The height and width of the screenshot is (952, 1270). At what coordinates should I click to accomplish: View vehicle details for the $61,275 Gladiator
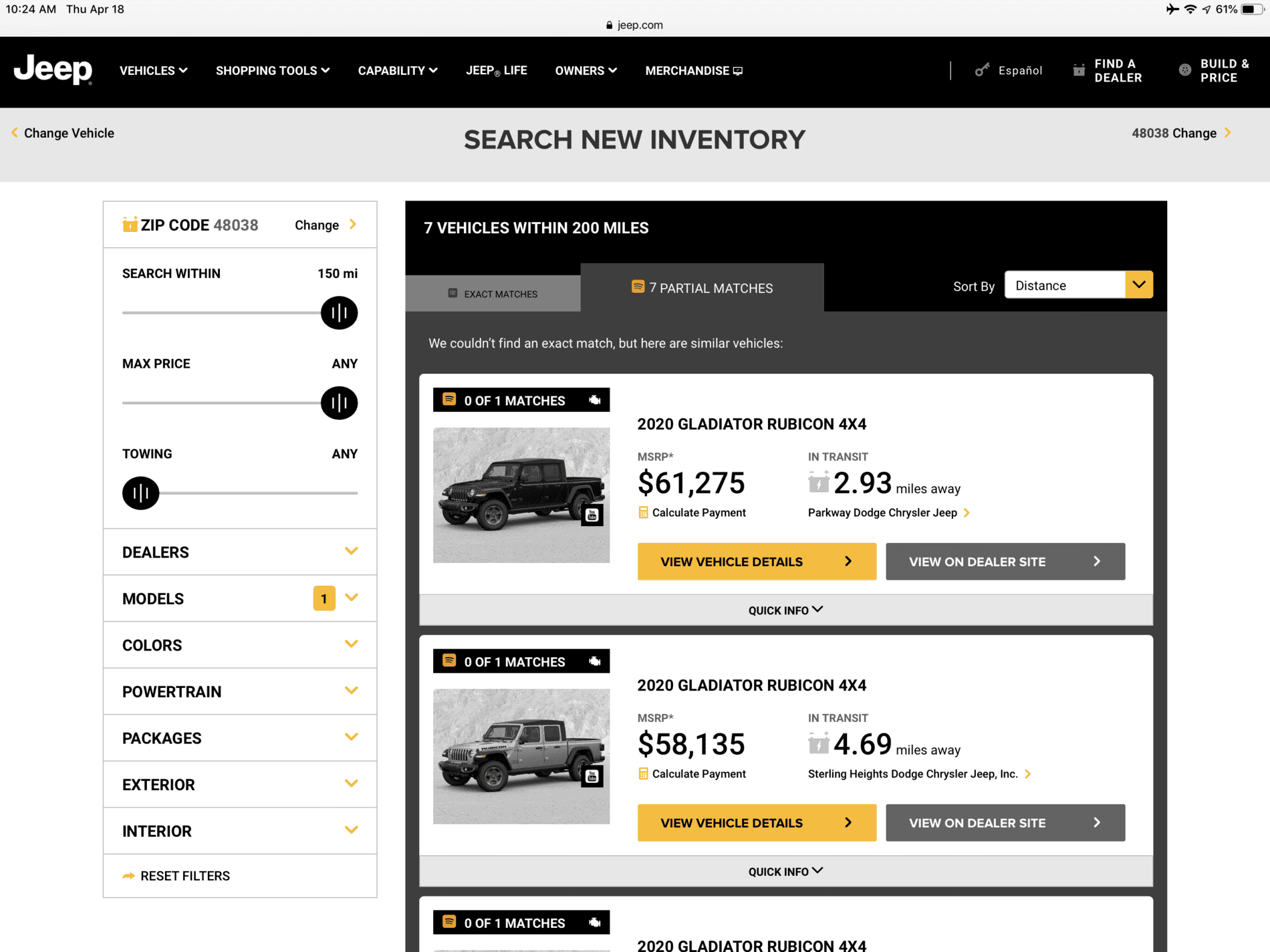click(x=757, y=562)
